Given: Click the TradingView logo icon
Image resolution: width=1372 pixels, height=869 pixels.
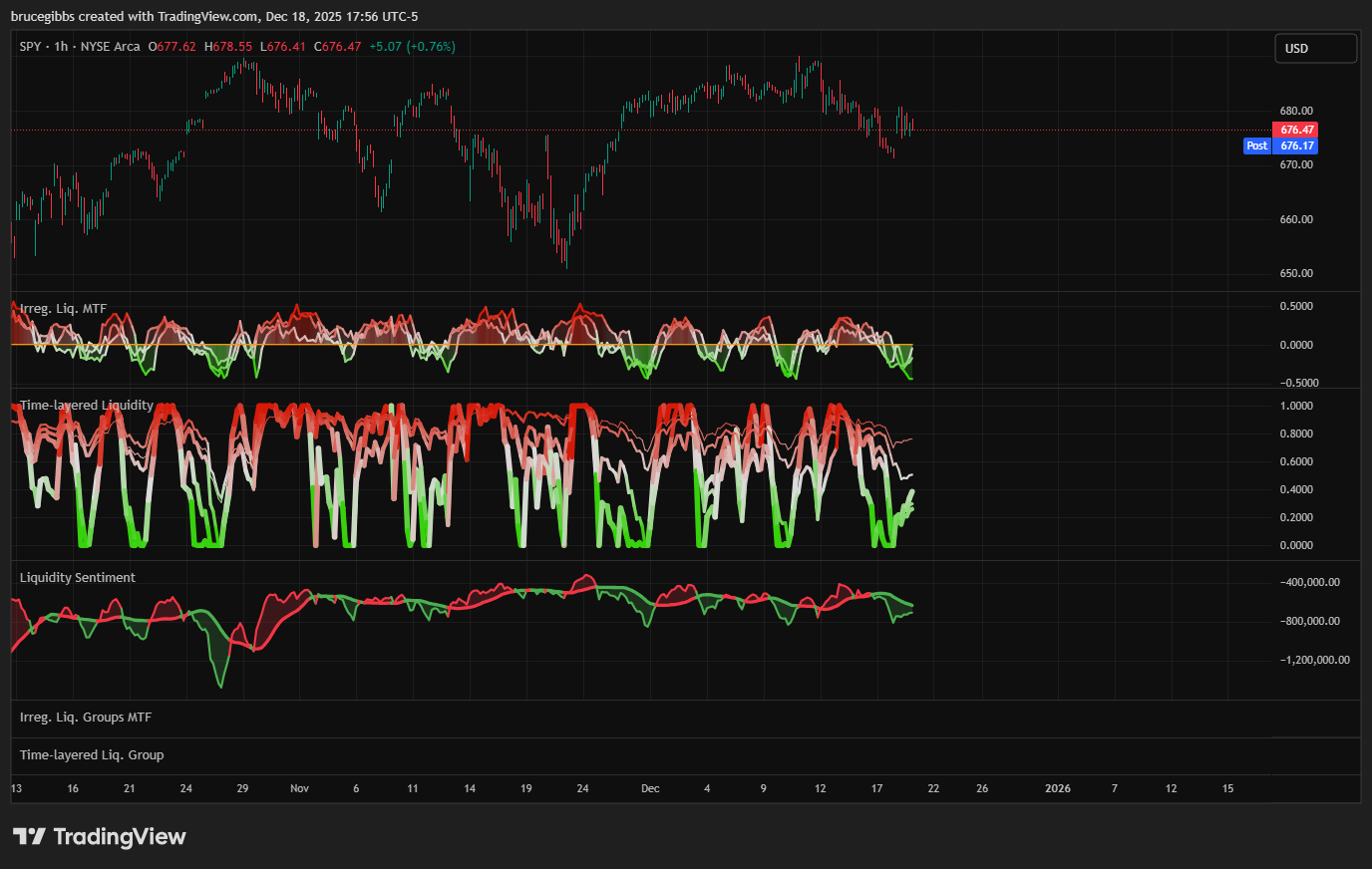Looking at the screenshot, I should [x=29, y=836].
